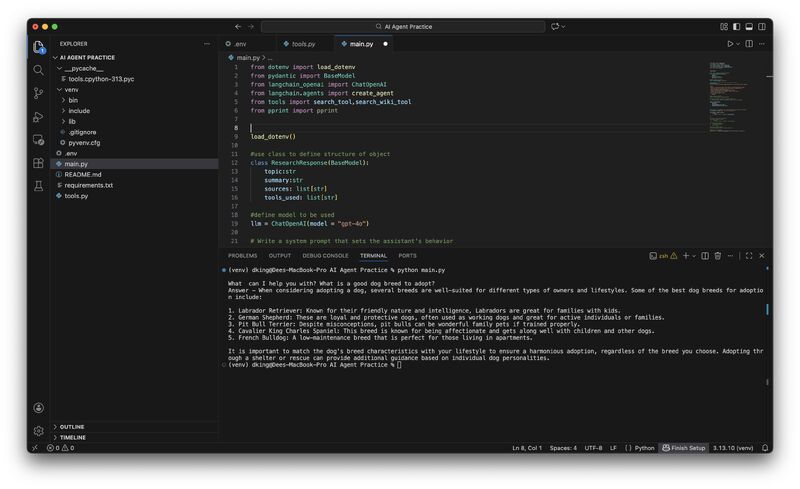This screenshot has width=800, height=489.
Task: Change the language mode from Python
Action: 644,448
